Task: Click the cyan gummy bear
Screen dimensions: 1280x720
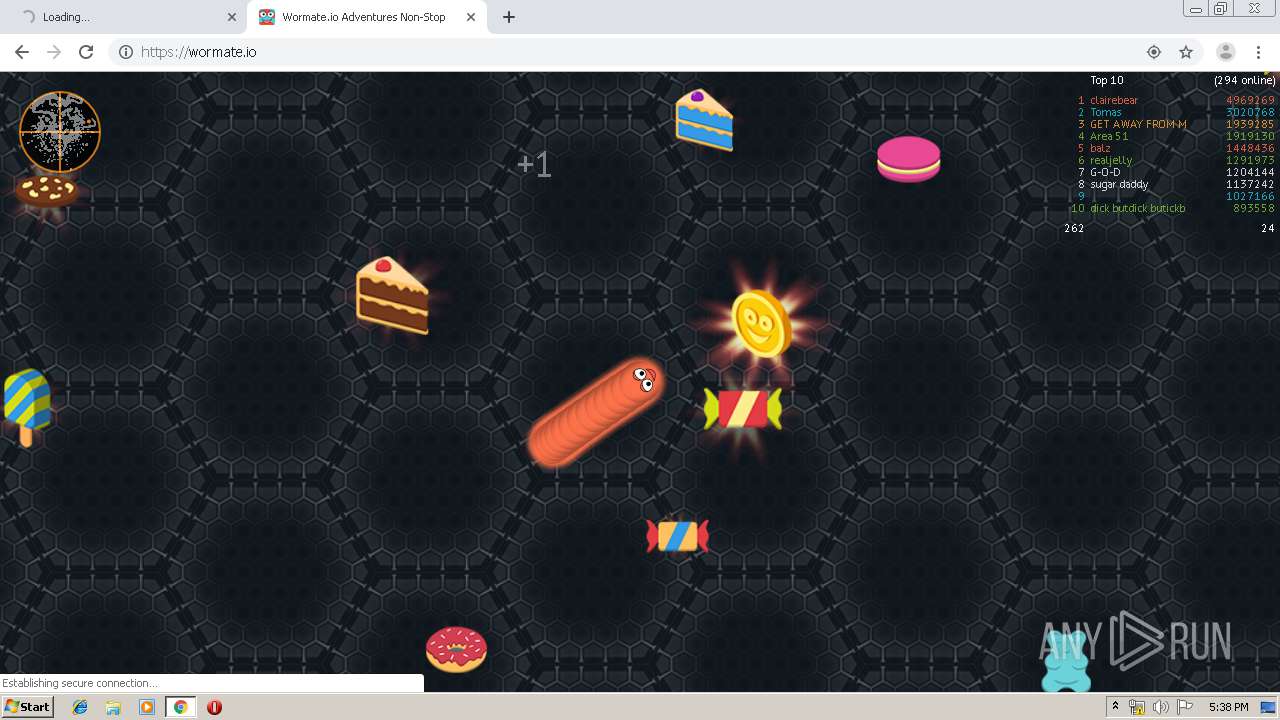Action: 1065,661
